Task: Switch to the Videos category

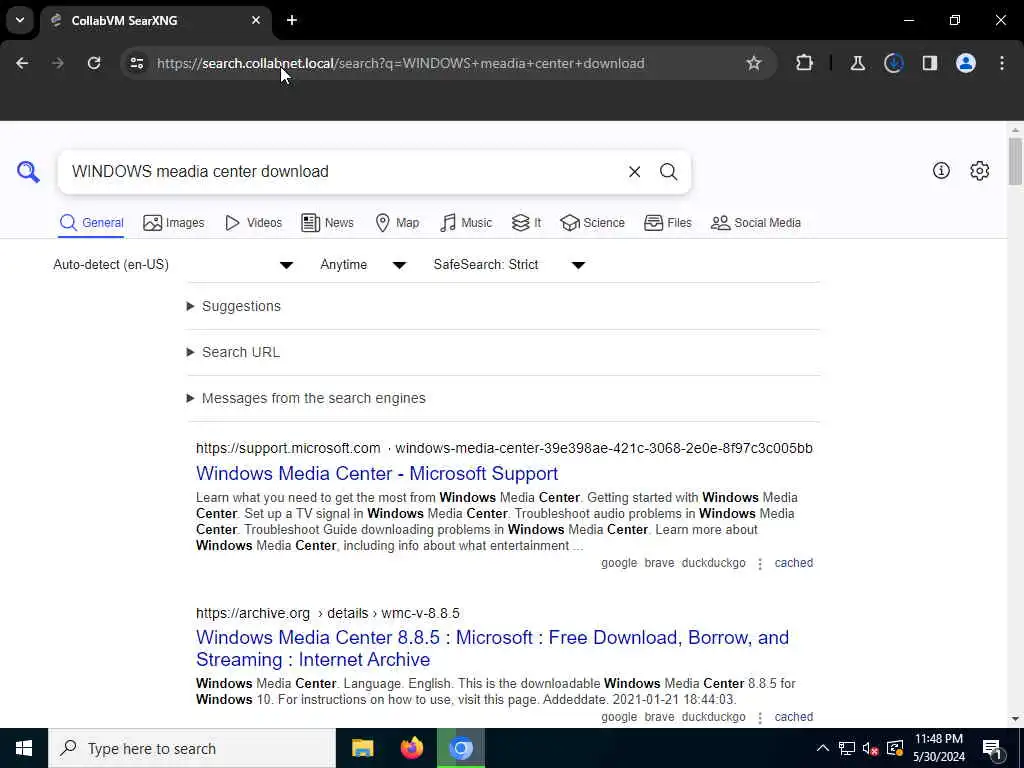Action: pos(253,223)
